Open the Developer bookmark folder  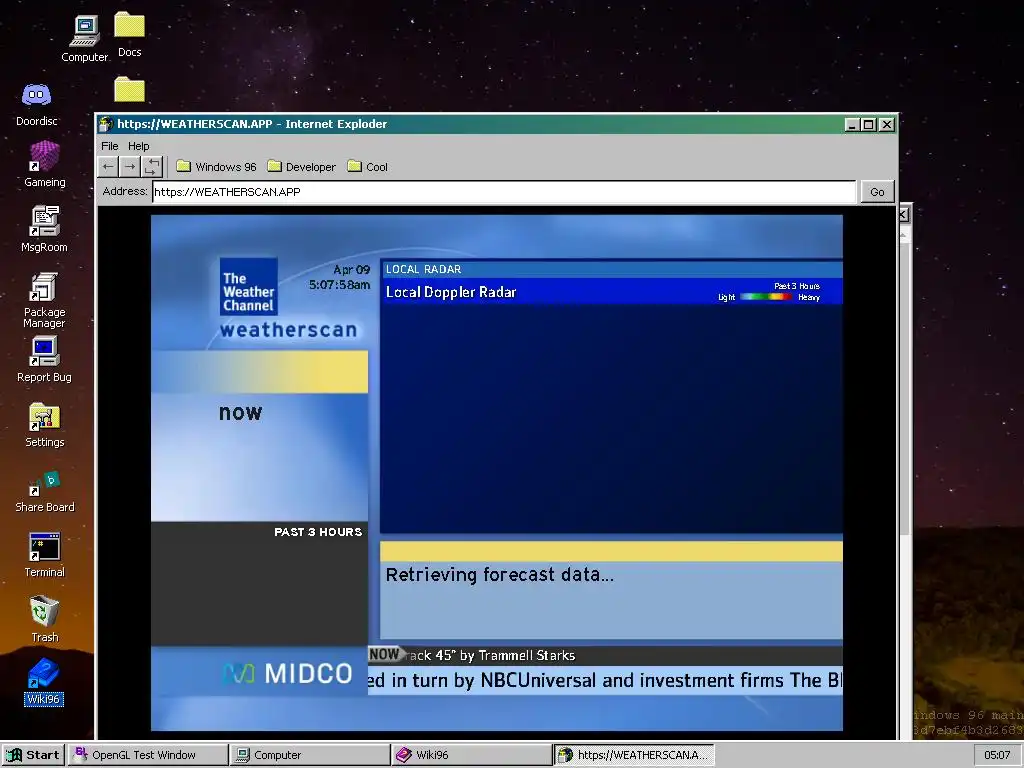[x=302, y=167]
